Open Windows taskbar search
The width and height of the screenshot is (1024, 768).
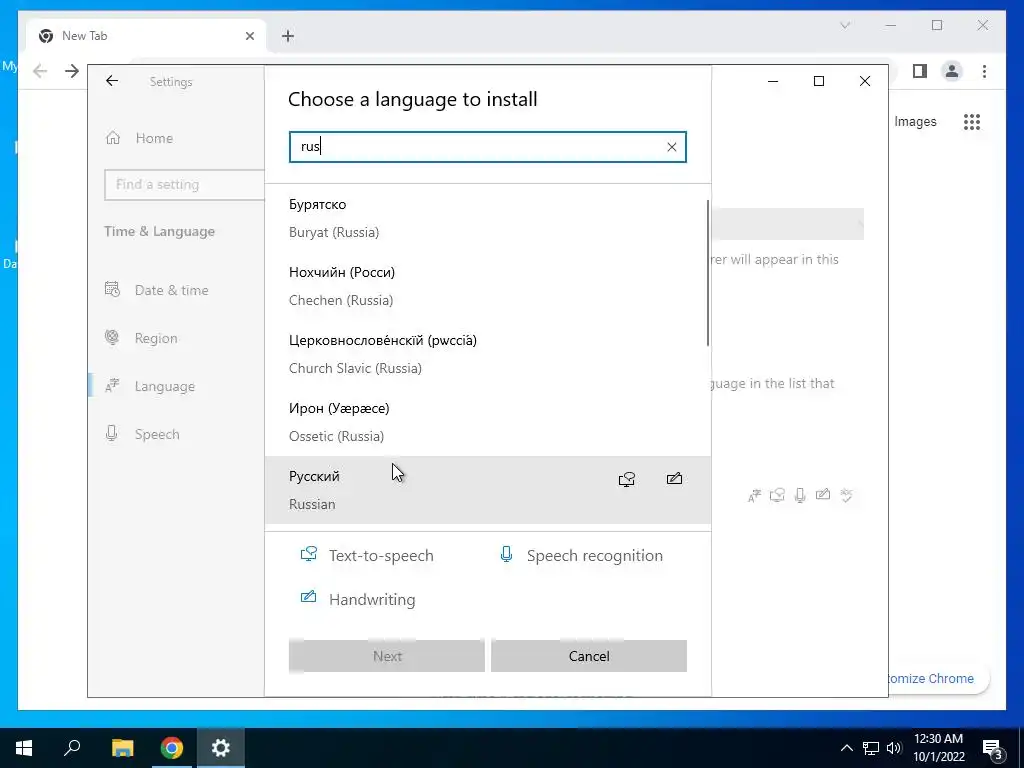click(x=72, y=748)
